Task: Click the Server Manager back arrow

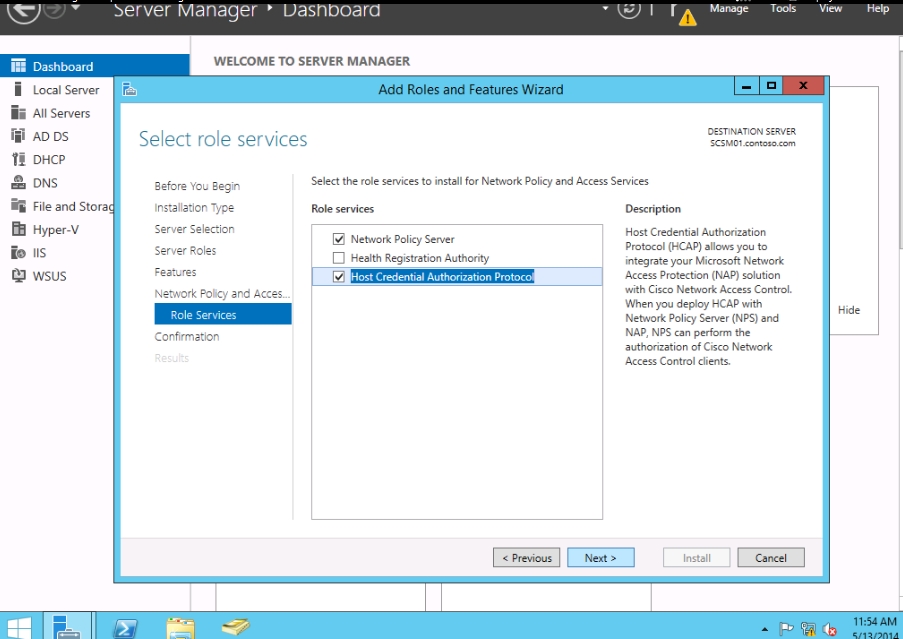Action: click(22, 12)
